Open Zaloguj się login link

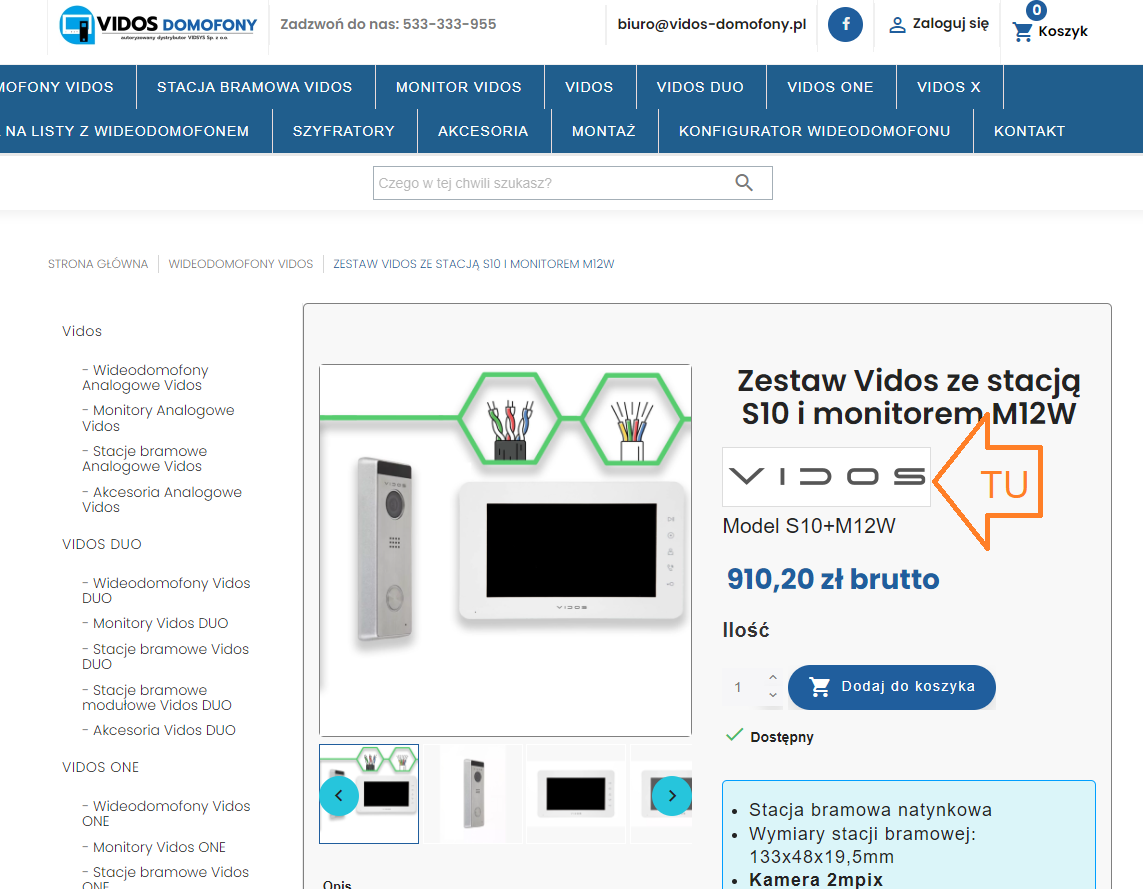click(x=951, y=24)
